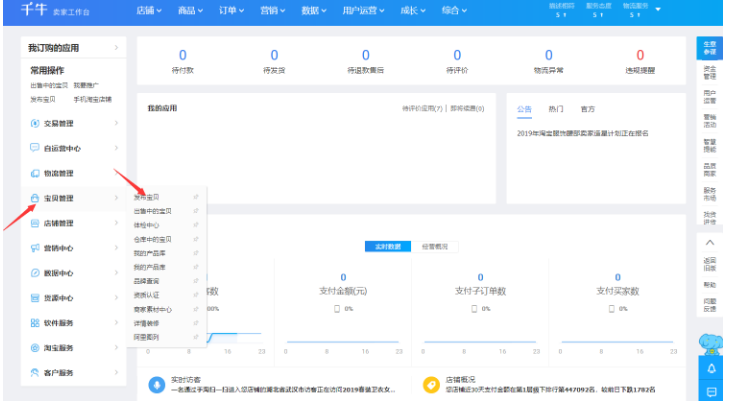Screen dimensions: 729x404
Task: Open the 待评价应用(7) link
Action: pyautogui.click(x=422, y=108)
